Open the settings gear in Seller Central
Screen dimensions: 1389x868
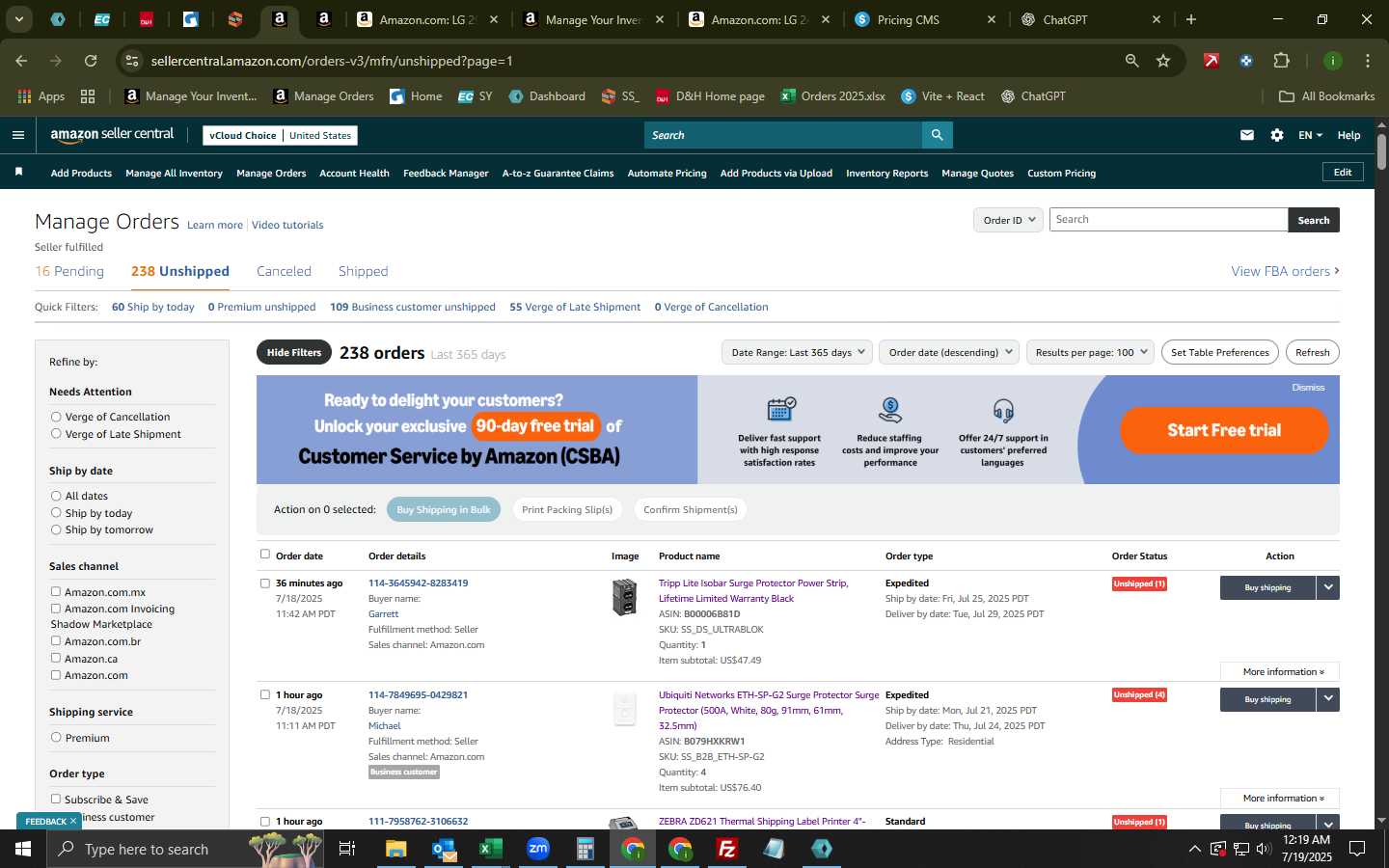(x=1277, y=135)
